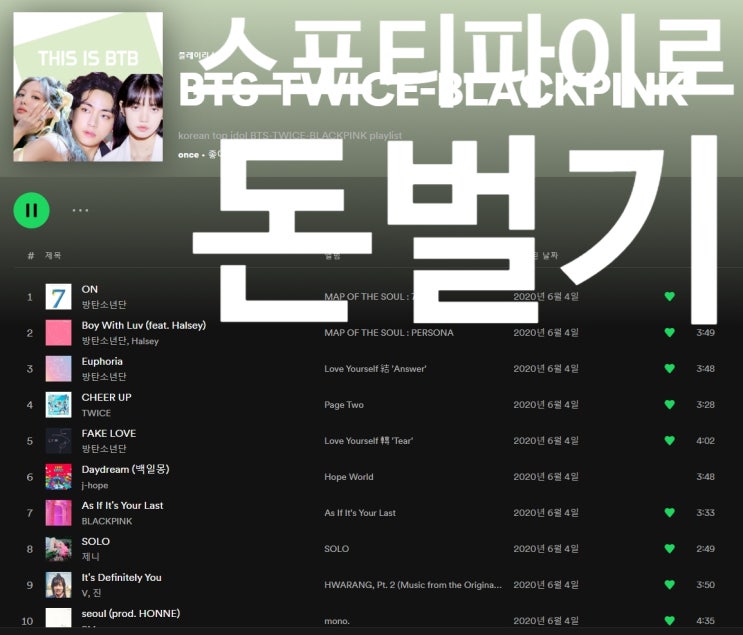Open album link As If It's Your Last
The image size is (743, 635).
click(360, 513)
